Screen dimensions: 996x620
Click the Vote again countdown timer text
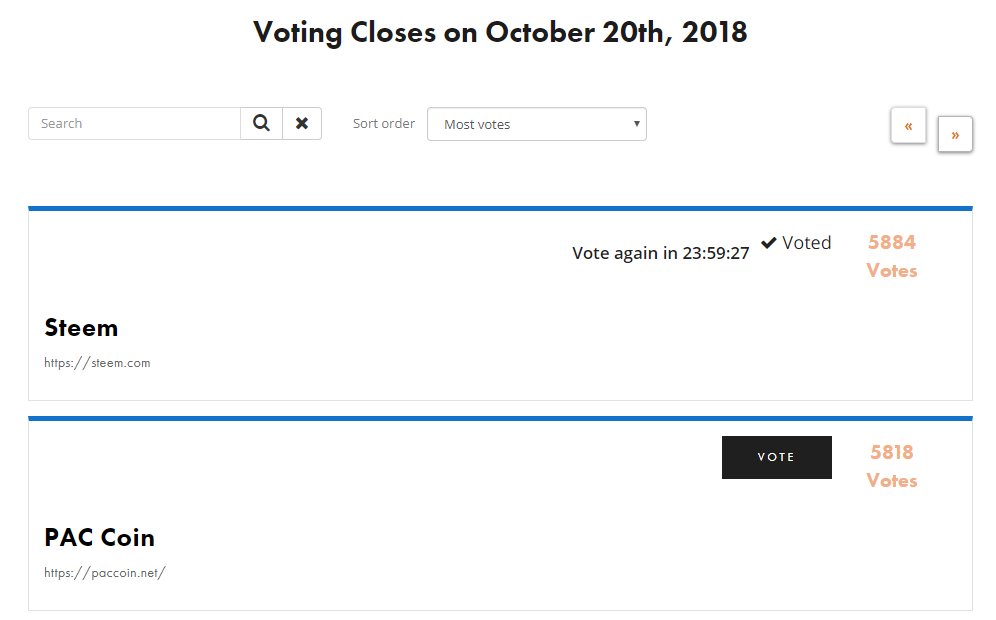(x=660, y=253)
